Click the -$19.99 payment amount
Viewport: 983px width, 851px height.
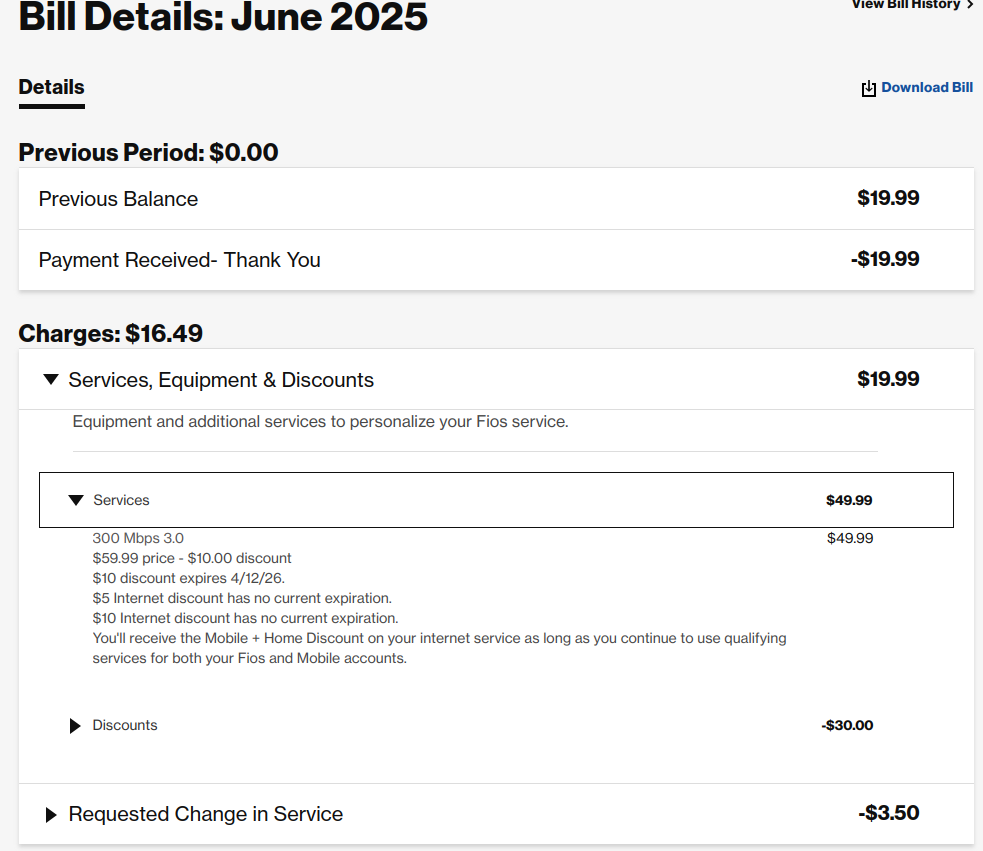pyautogui.click(x=885, y=259)
